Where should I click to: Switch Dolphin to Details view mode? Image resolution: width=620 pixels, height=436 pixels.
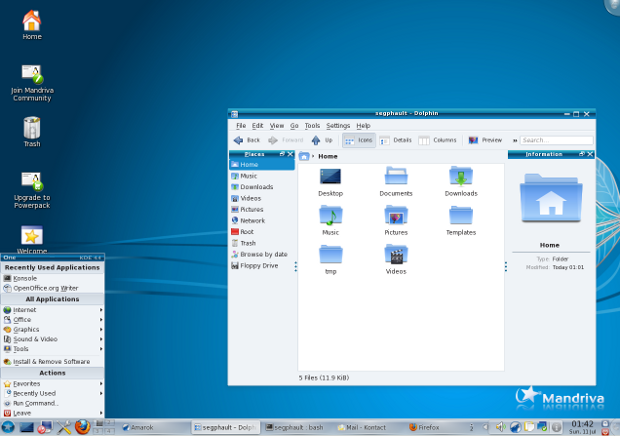click(395, 140)
